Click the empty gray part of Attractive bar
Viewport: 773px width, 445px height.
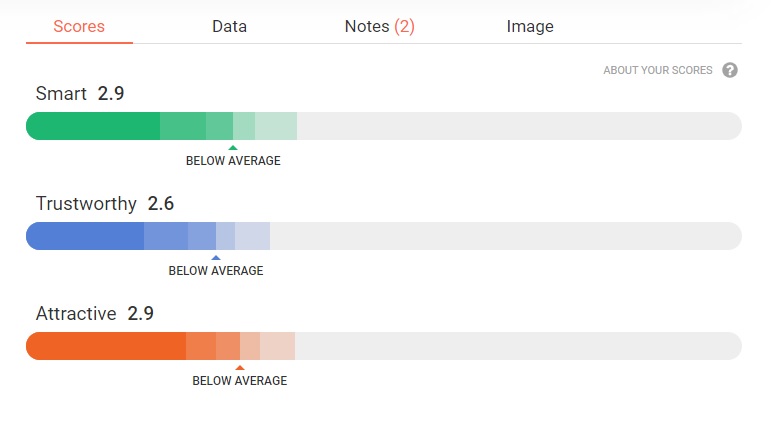[520, 346]
